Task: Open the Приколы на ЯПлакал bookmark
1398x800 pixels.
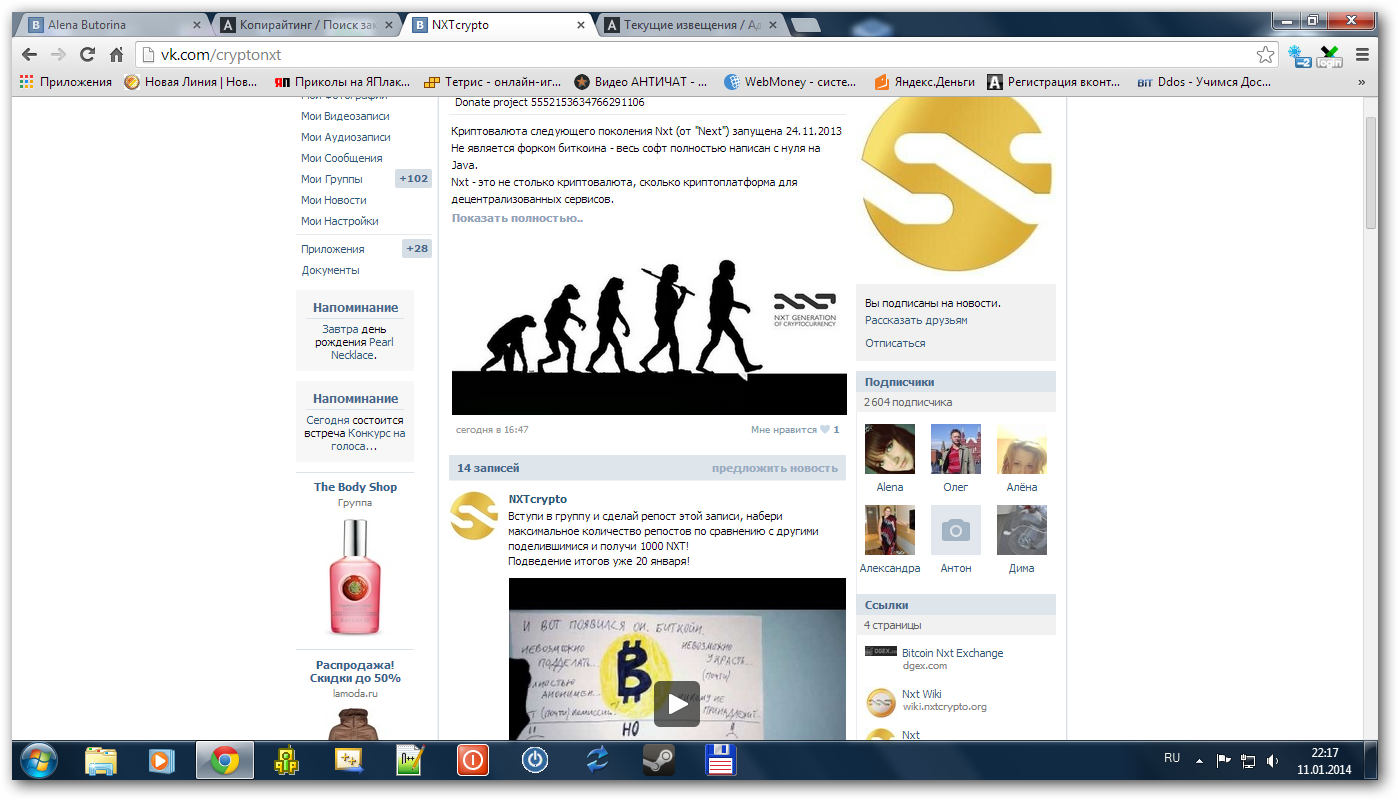Action: coord(343,82)
